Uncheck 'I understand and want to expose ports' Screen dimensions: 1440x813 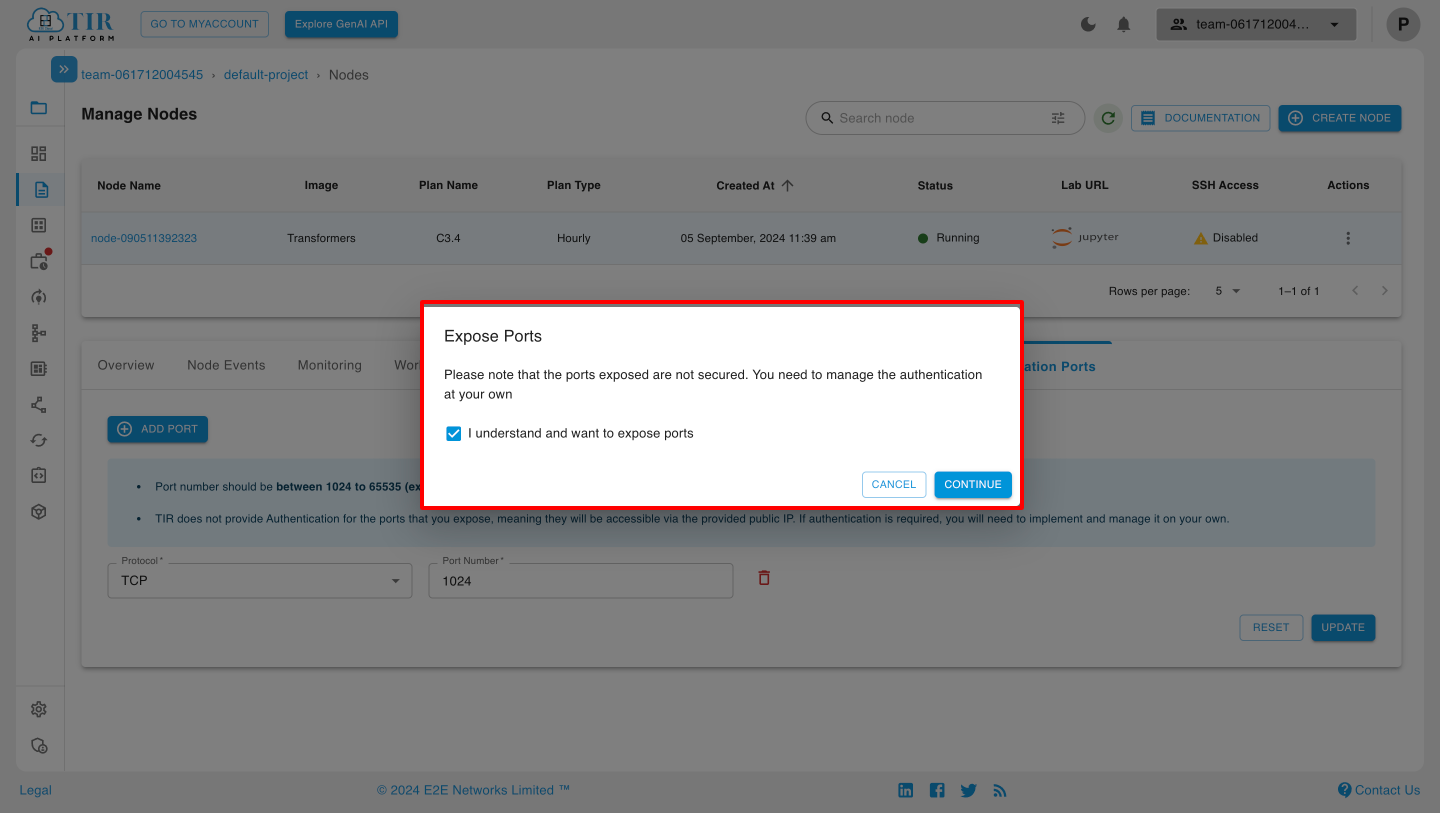(x=453, y=434)
